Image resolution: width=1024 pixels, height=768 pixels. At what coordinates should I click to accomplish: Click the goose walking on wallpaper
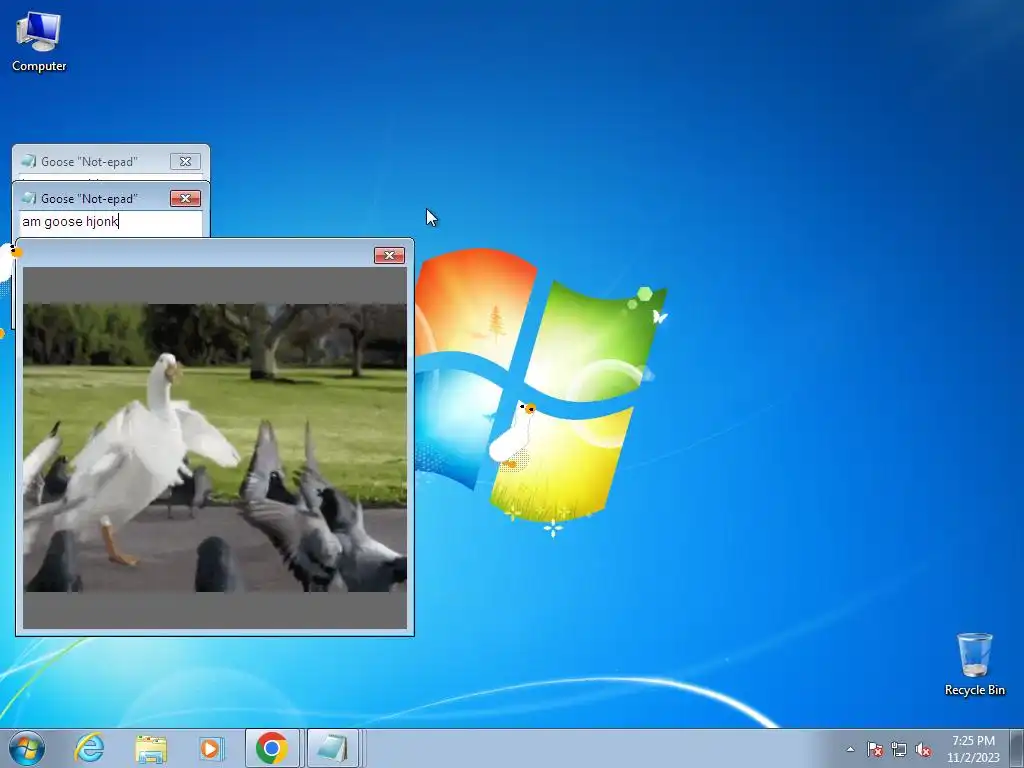pos(513,435)
